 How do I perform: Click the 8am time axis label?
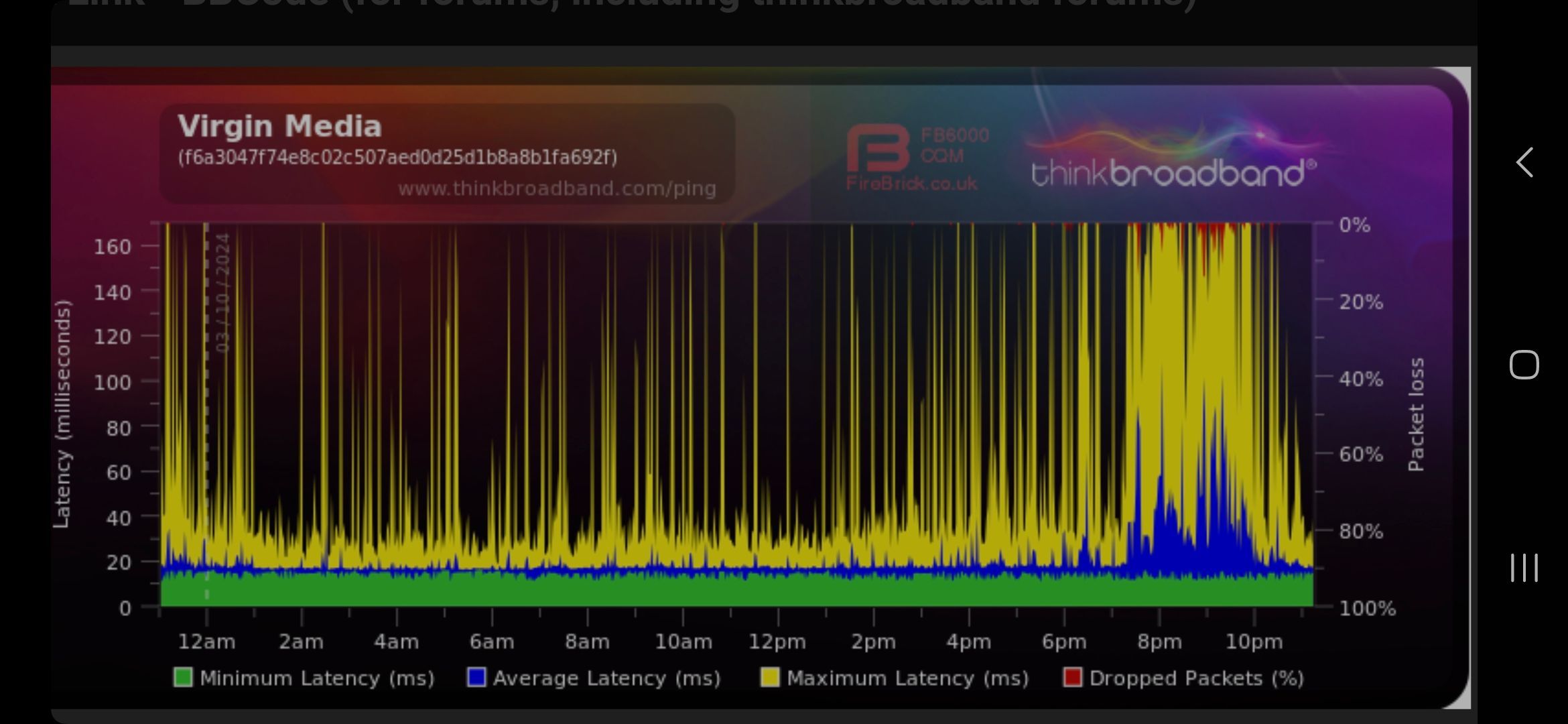coord(587,642)
